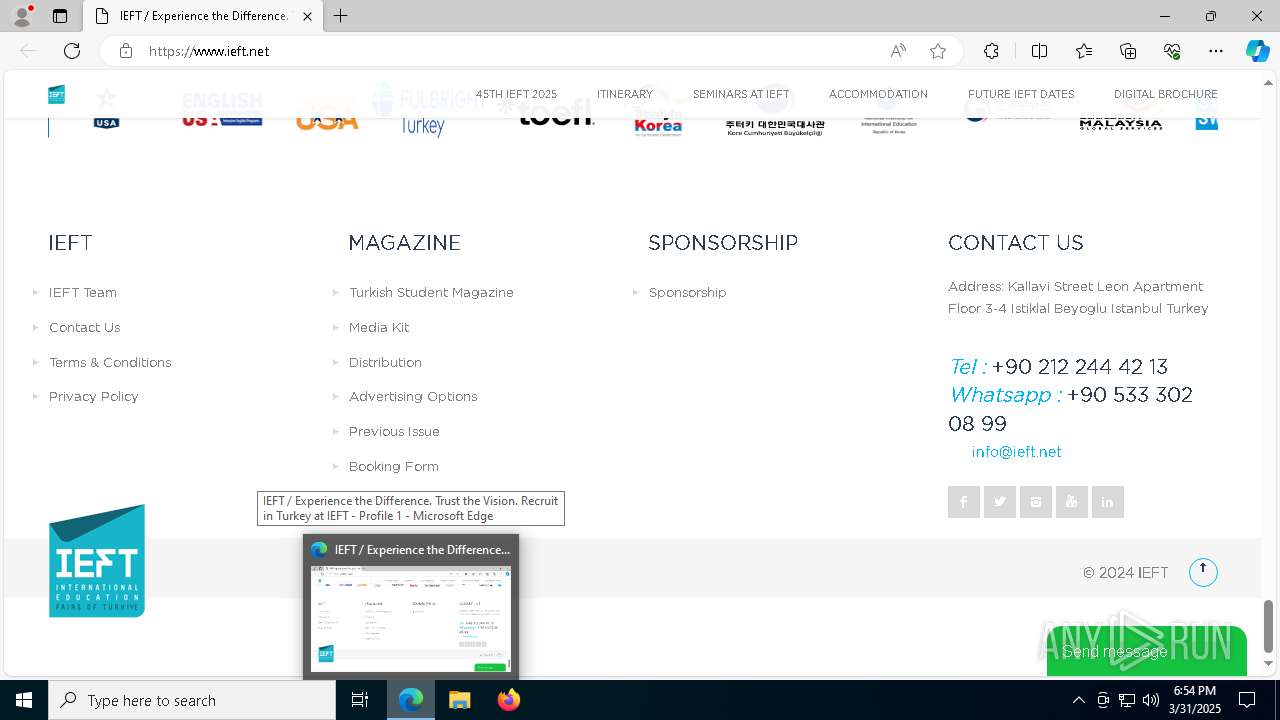
Task: Add this page to favorites star
Action: pos(938,51)
